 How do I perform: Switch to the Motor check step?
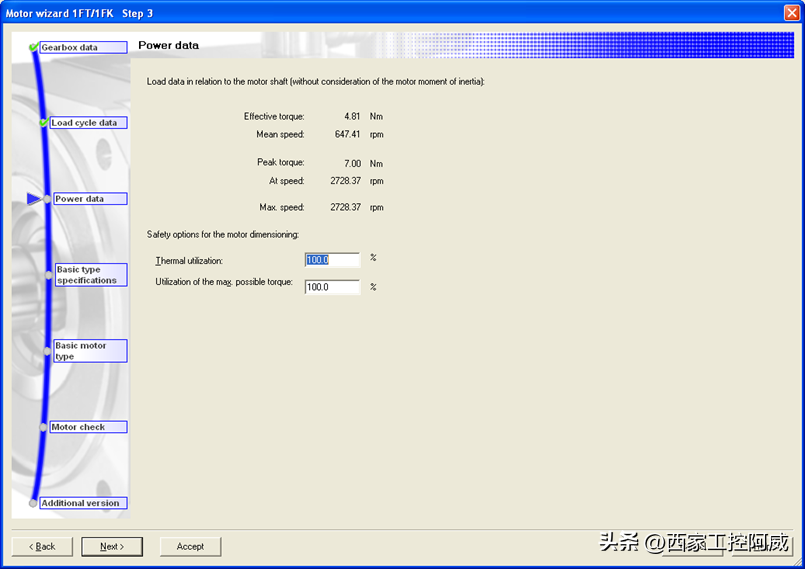tap(88, 427)
